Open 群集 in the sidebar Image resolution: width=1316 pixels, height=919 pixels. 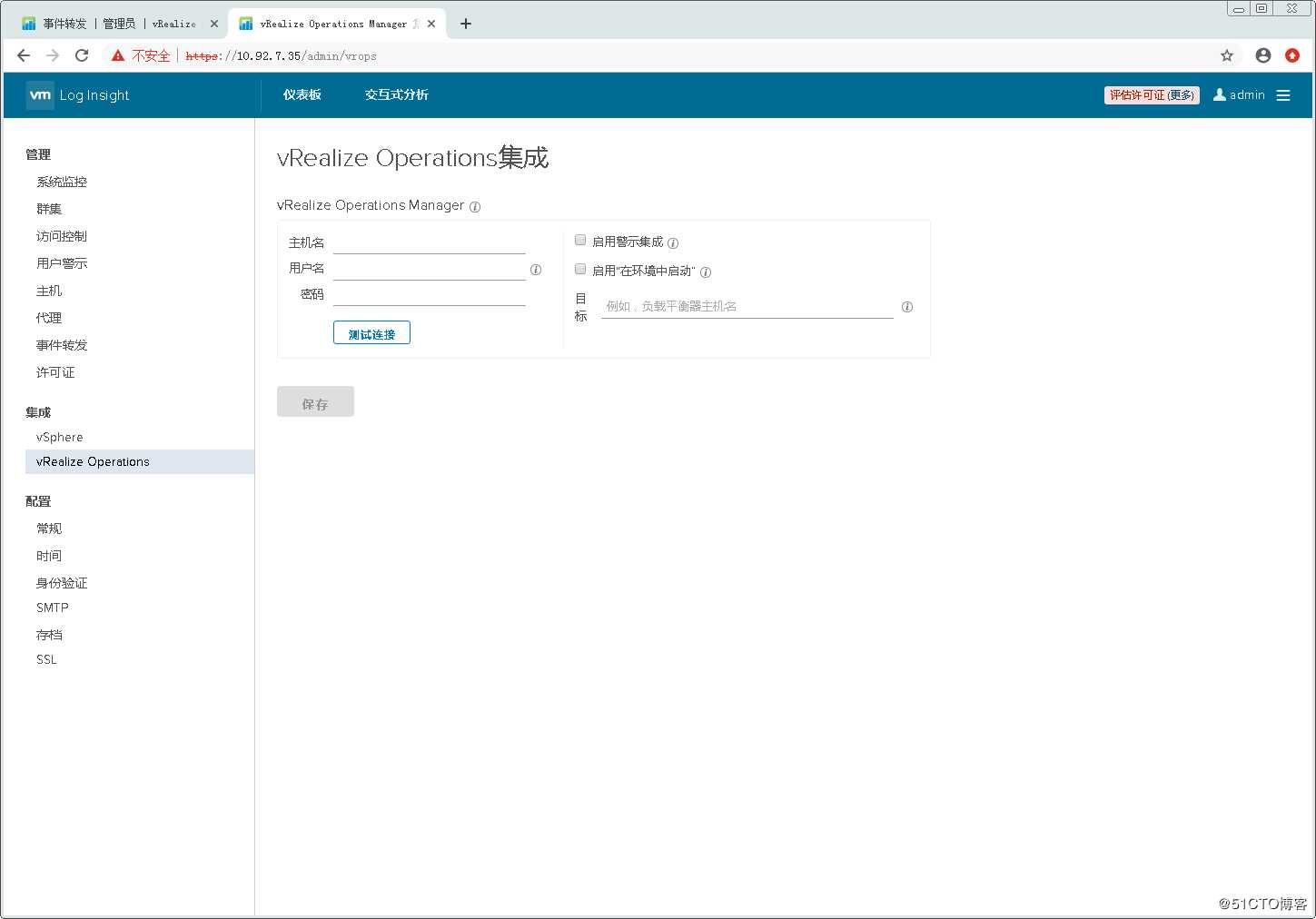click(x=49, y=209)
